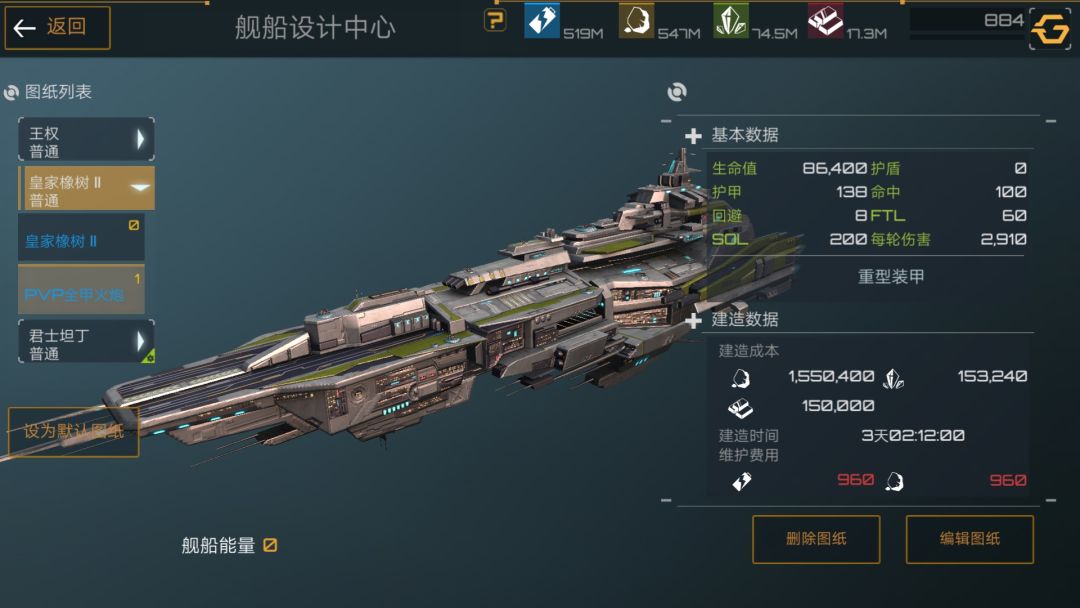Image resolution: width=1080 pixels, height=608 pixels.
Task: Expand the 王权 普通 blueprint group
Action: pos(86,140)
